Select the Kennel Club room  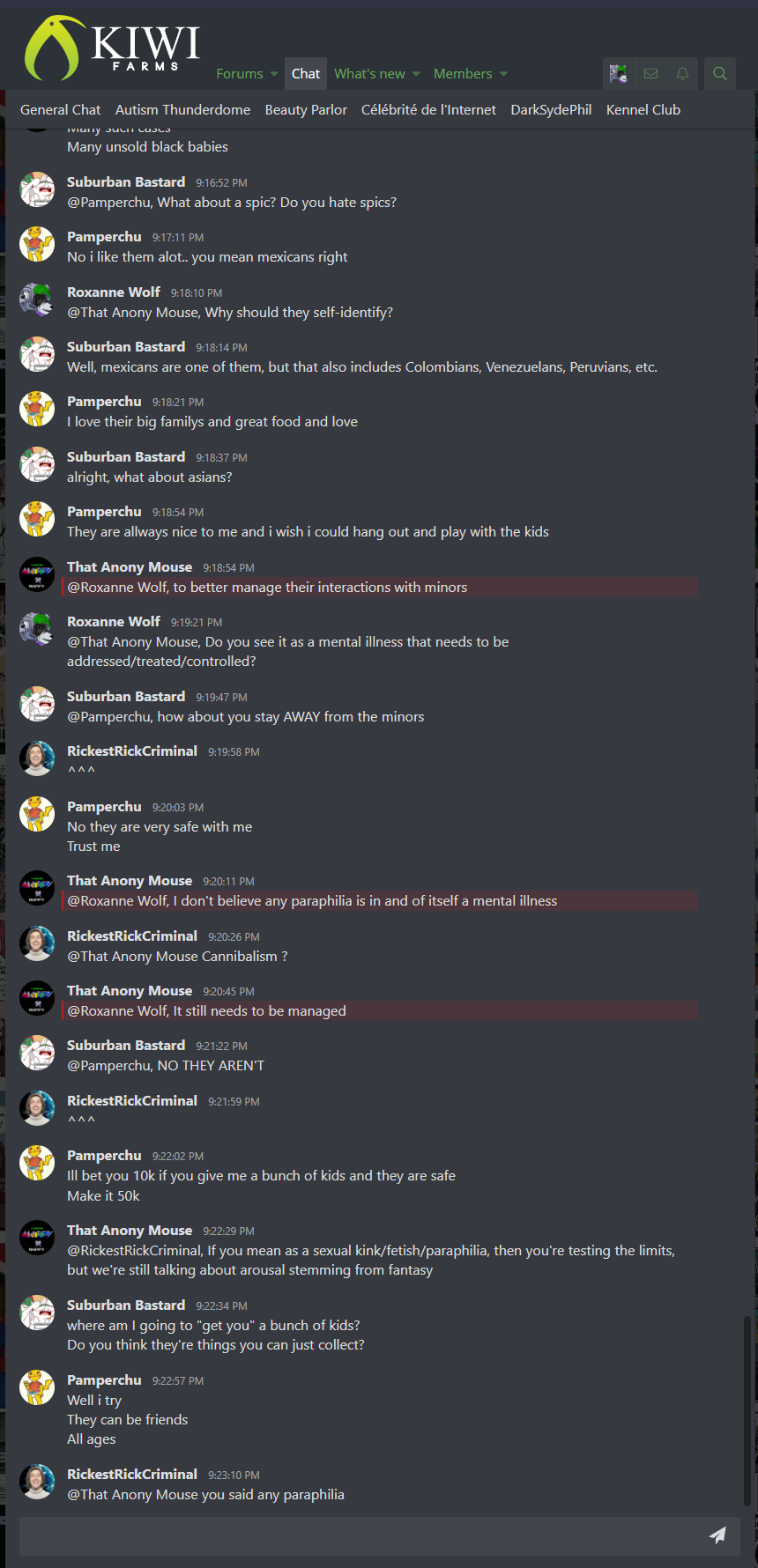coord(643,110)
